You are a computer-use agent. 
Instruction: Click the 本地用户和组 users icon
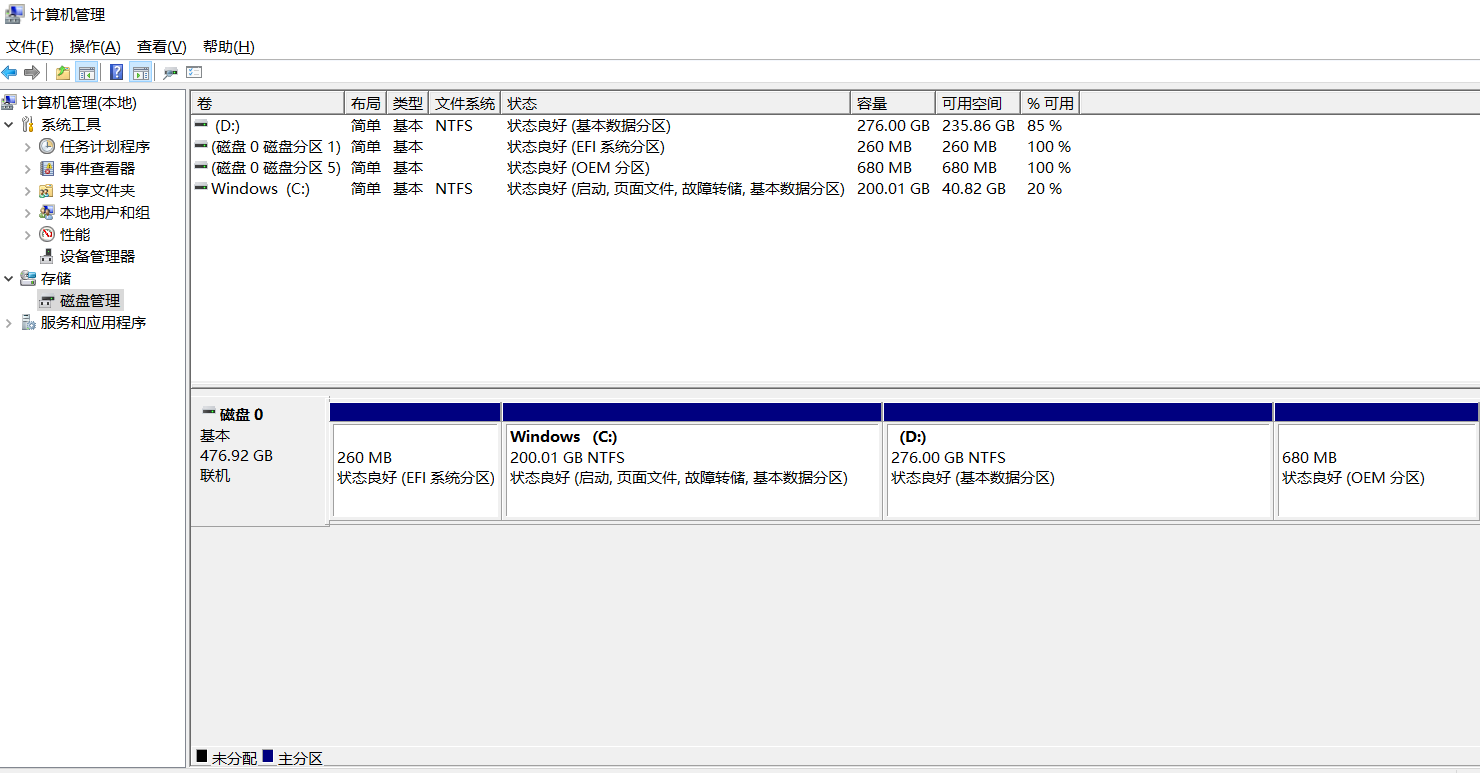click(x=47, y=212)
